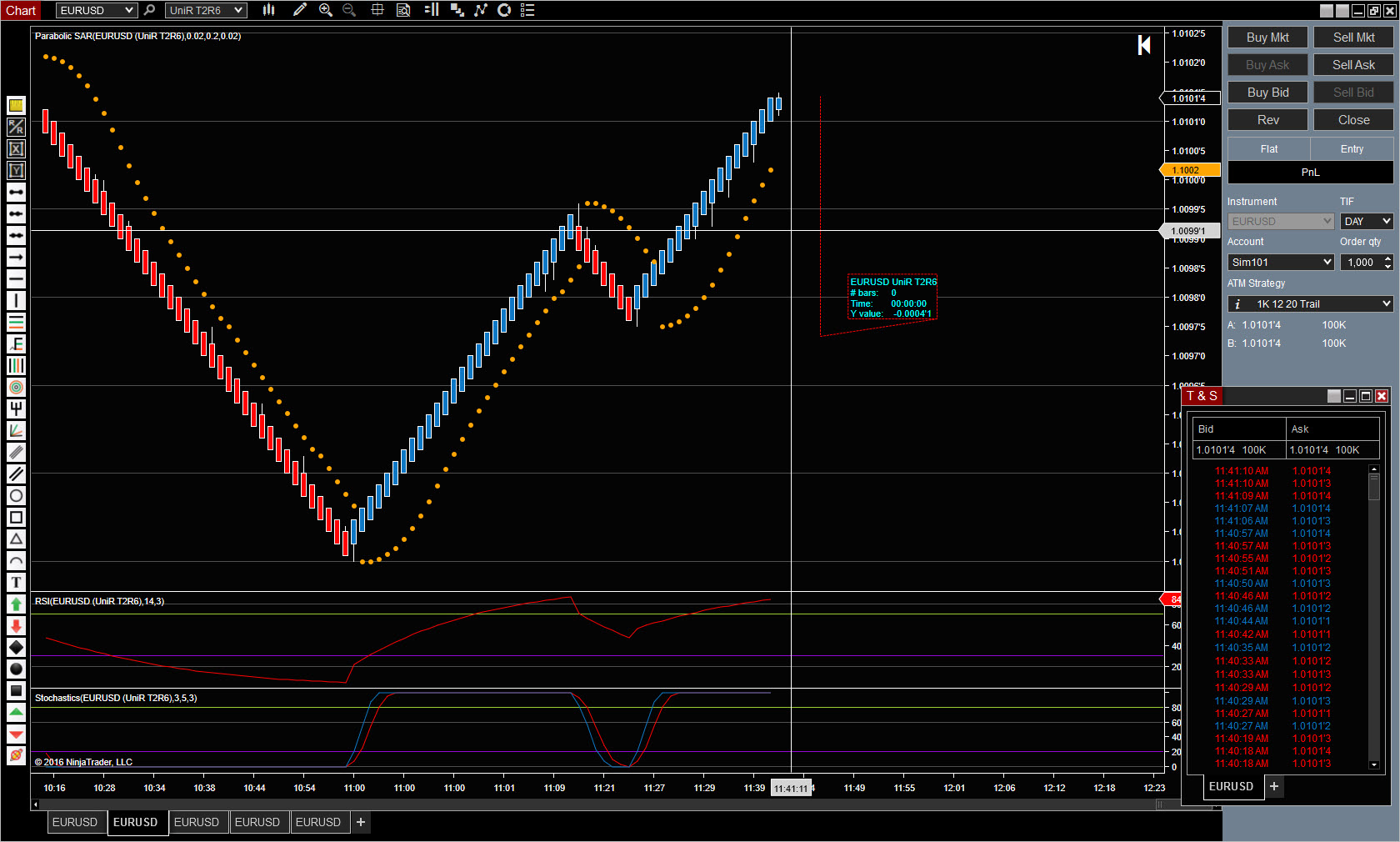Select the green triangle up marker

[x=16, y=712]
